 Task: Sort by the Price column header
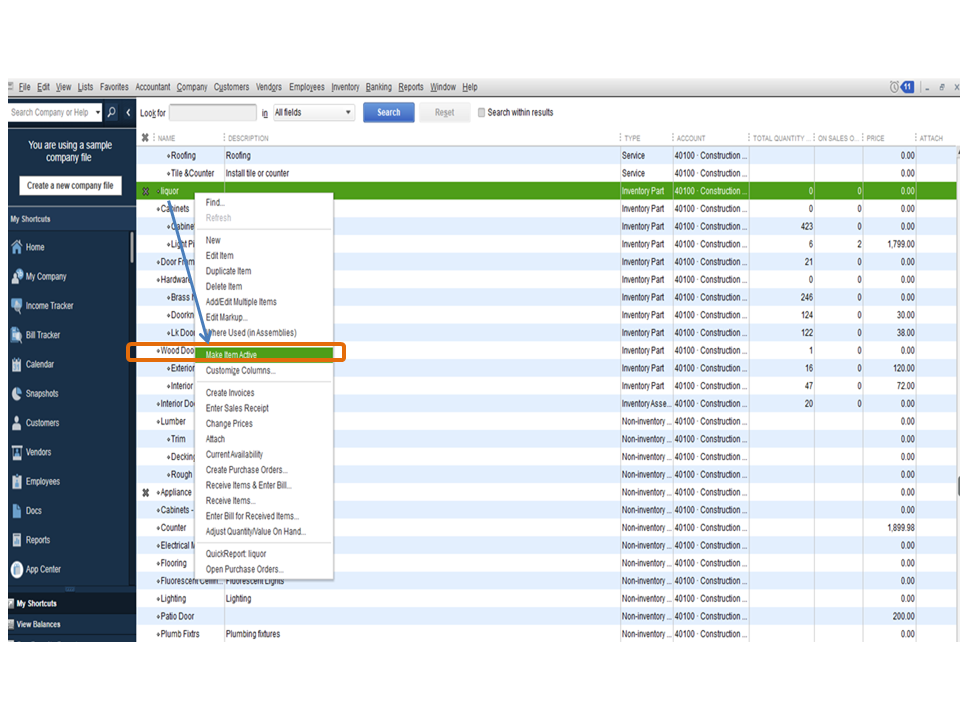click(x=875, y=138)
